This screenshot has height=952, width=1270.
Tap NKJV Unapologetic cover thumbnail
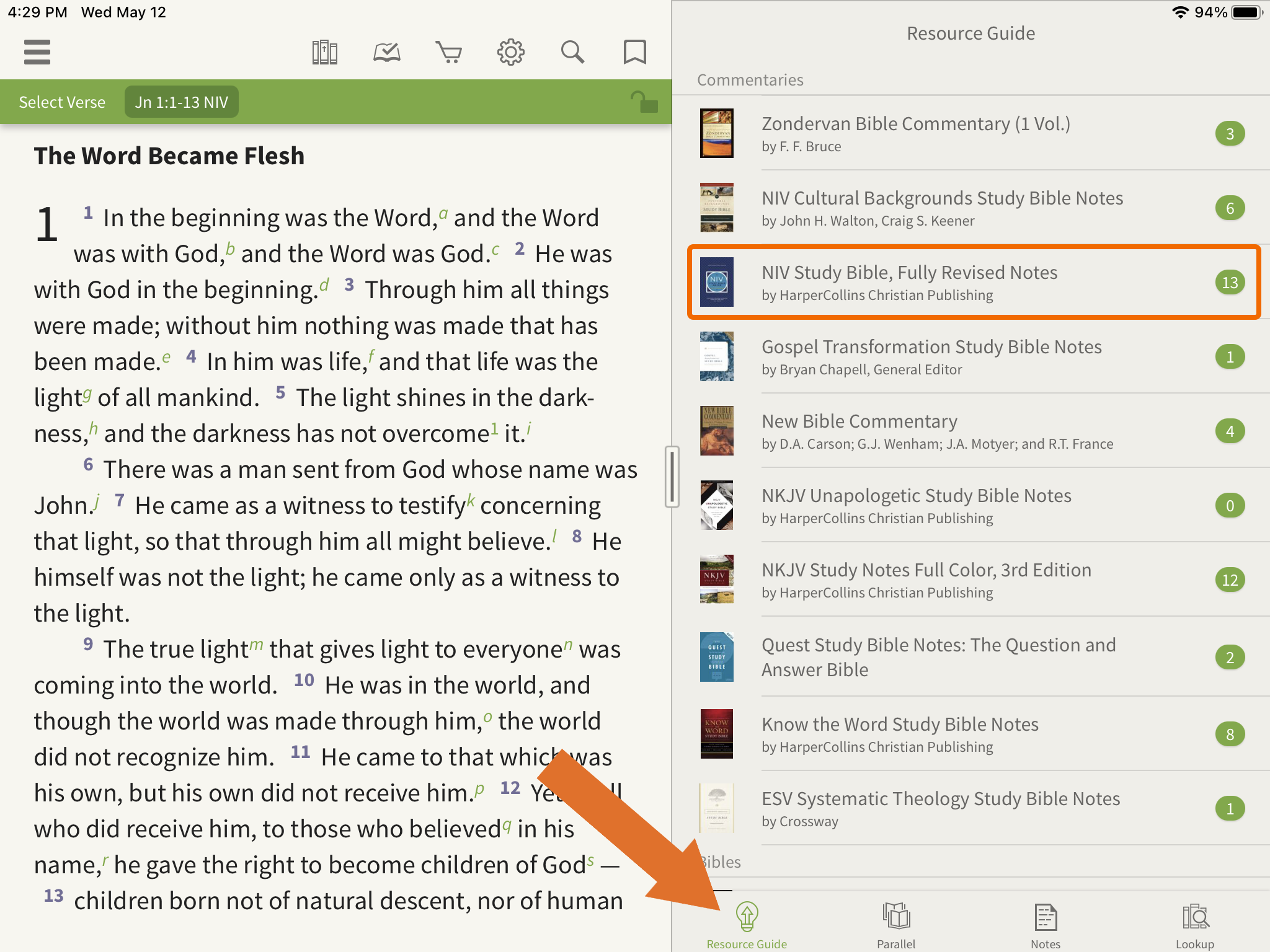coord(716,505)
